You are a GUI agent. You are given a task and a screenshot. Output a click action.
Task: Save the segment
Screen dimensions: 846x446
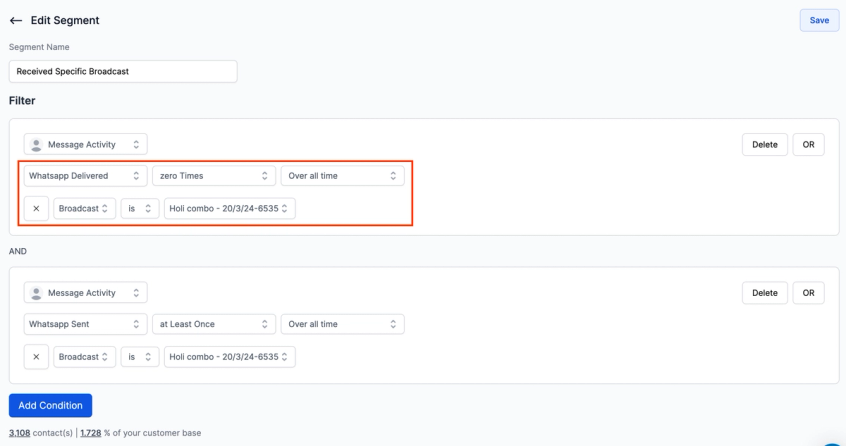pos(819,20)
